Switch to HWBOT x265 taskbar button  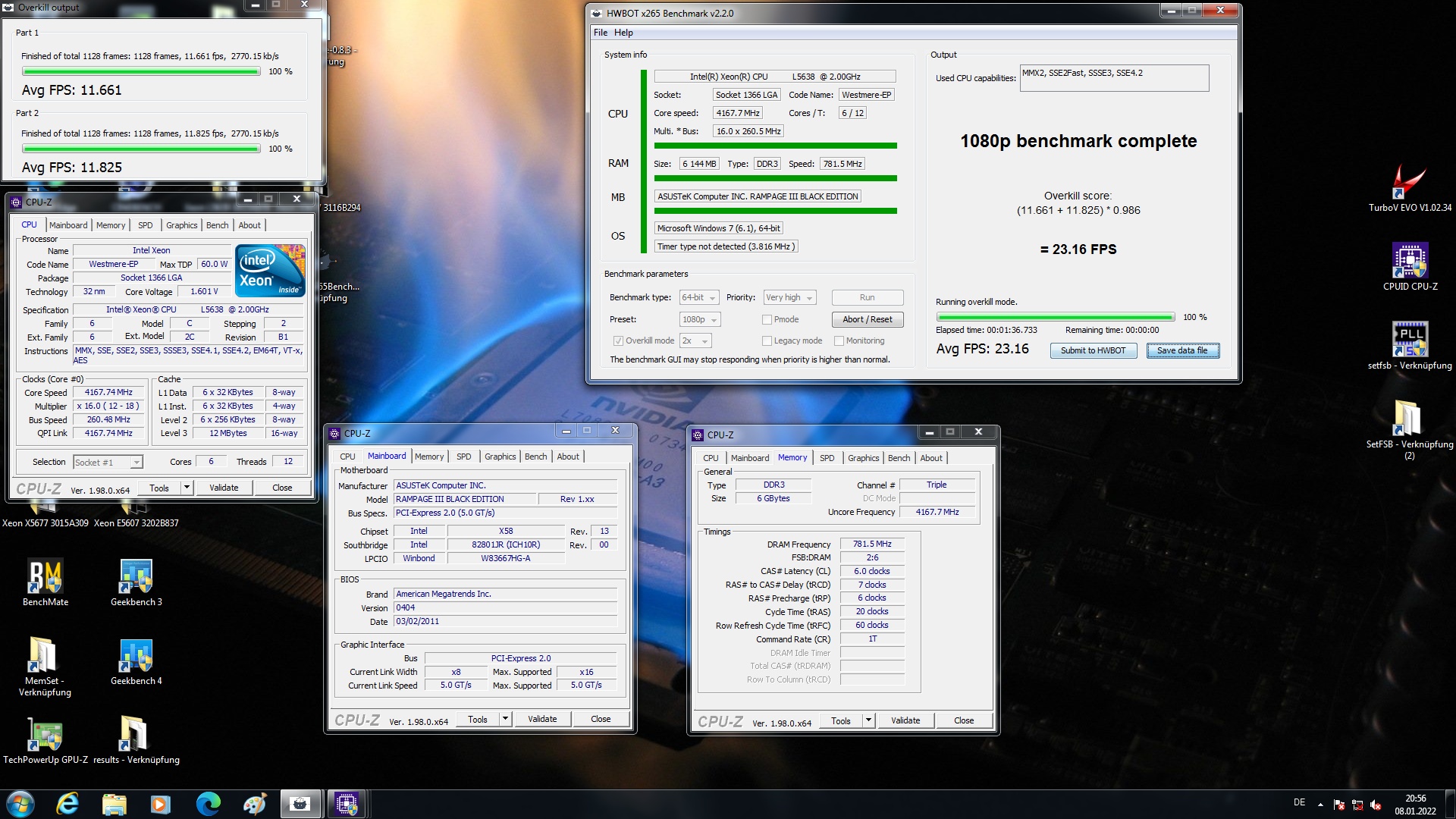300,804
